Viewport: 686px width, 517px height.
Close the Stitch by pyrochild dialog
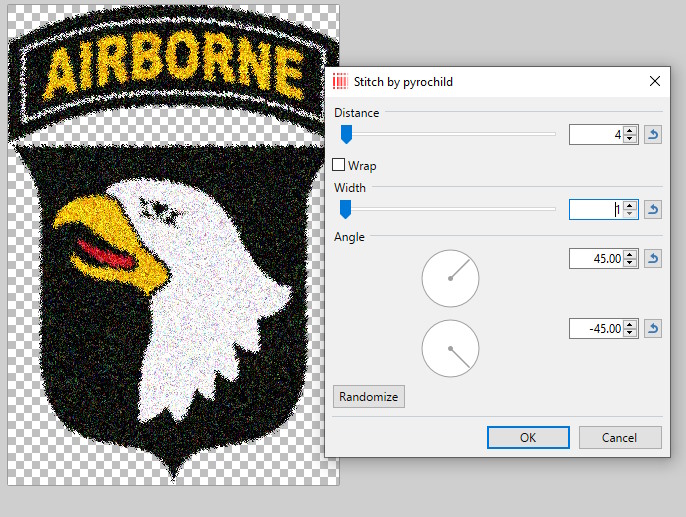pyautogui.click(x=654, y=81)
